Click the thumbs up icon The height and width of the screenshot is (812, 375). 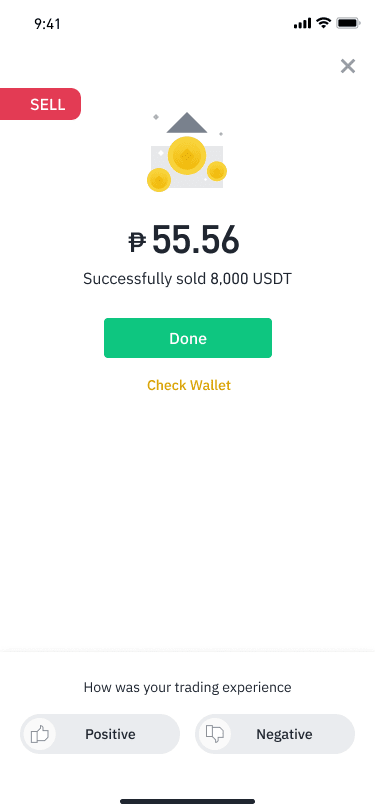39,734
